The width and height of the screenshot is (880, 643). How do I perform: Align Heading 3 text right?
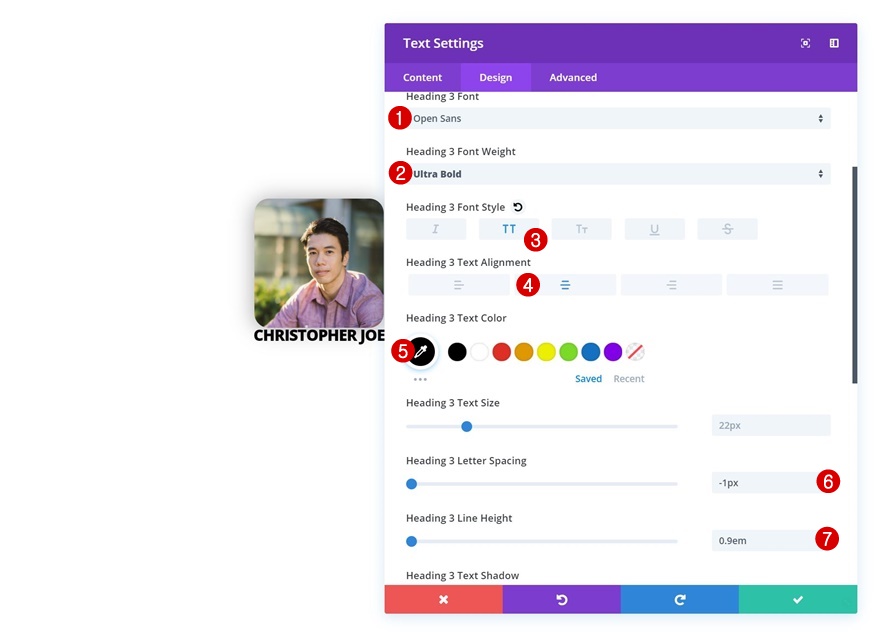671,285
